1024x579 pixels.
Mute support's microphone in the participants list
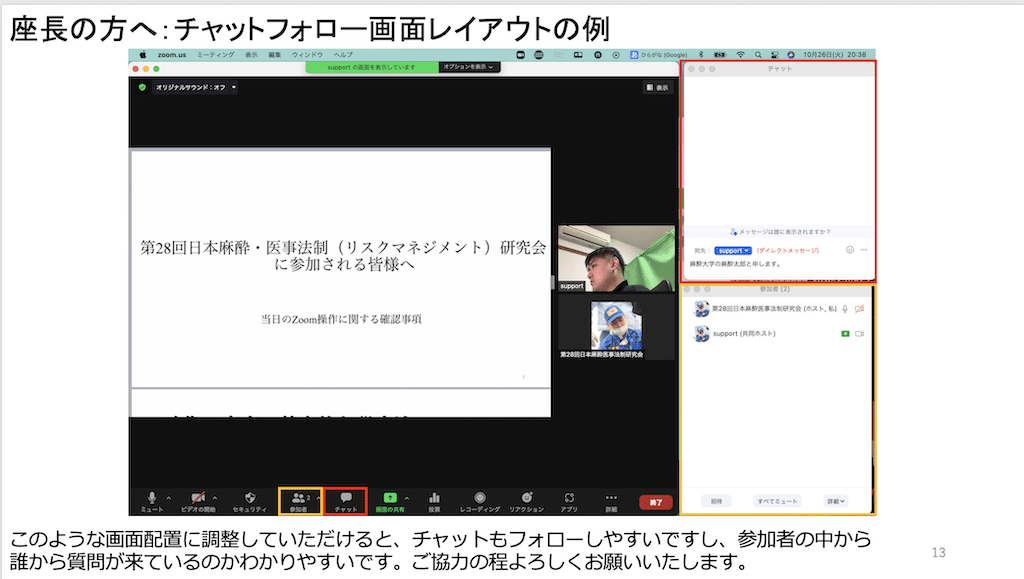[845, 334]
